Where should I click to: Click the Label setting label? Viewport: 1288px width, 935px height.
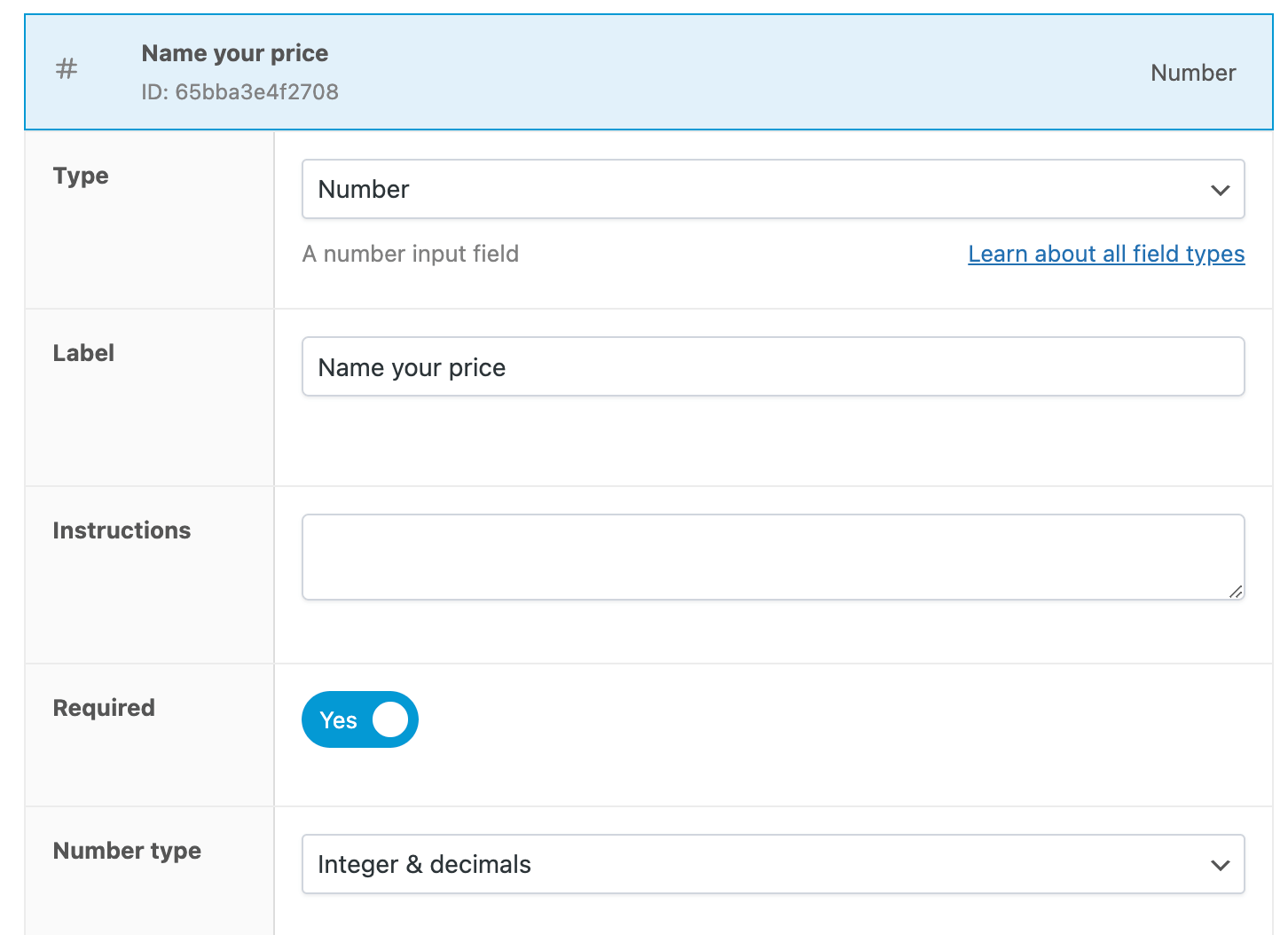(83, 353)
